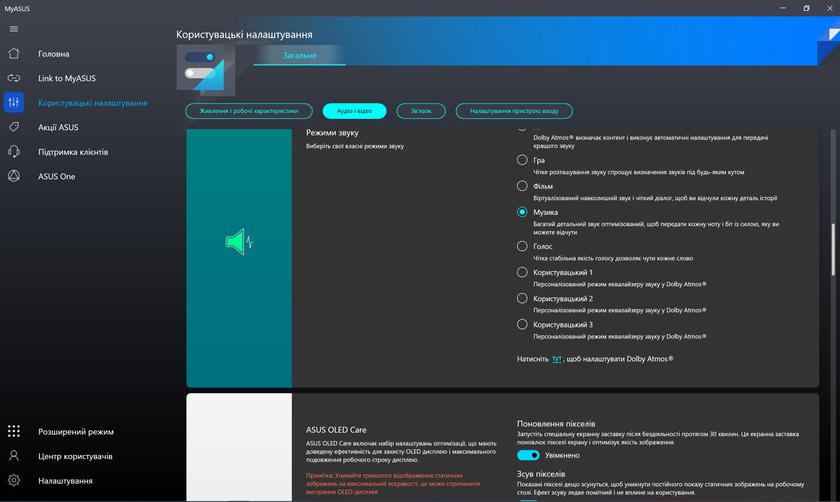Open the Зв'язок settings tab
Screen dimensions: 840x502
[413, 111]
